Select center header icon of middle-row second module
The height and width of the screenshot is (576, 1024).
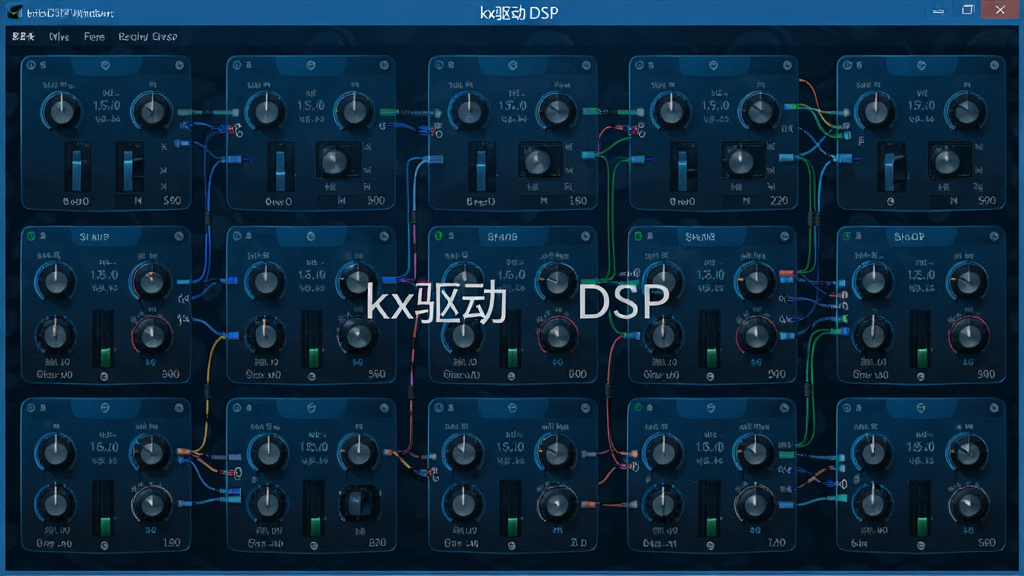point(311,236)
